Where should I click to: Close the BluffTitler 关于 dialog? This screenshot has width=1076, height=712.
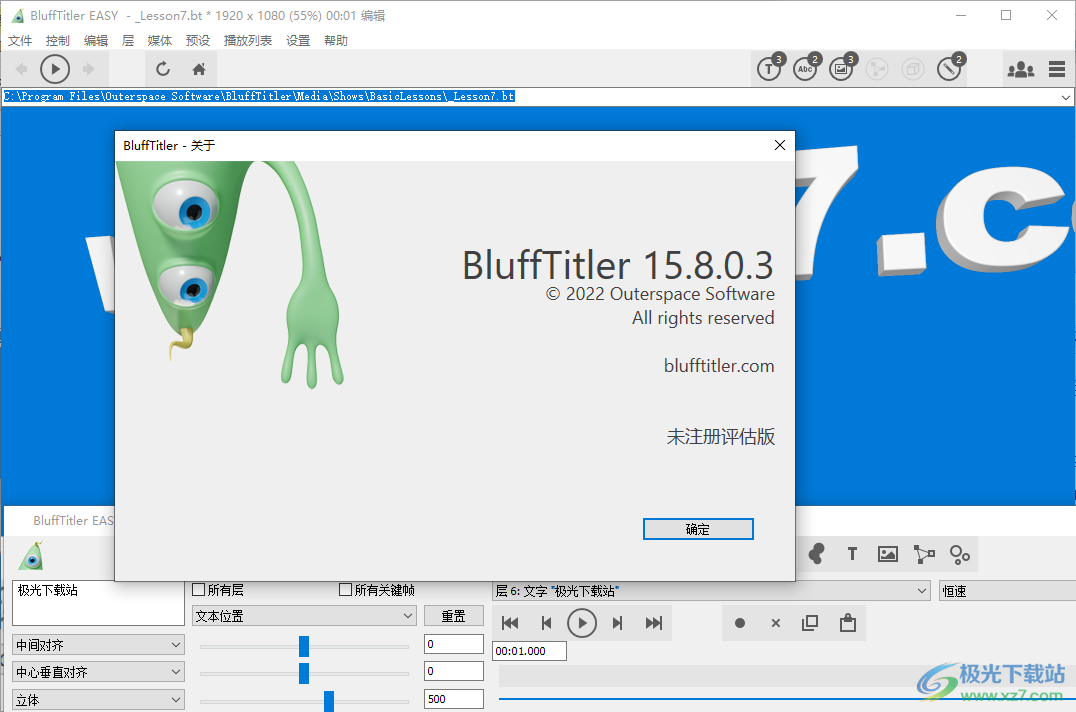point(780,145)
